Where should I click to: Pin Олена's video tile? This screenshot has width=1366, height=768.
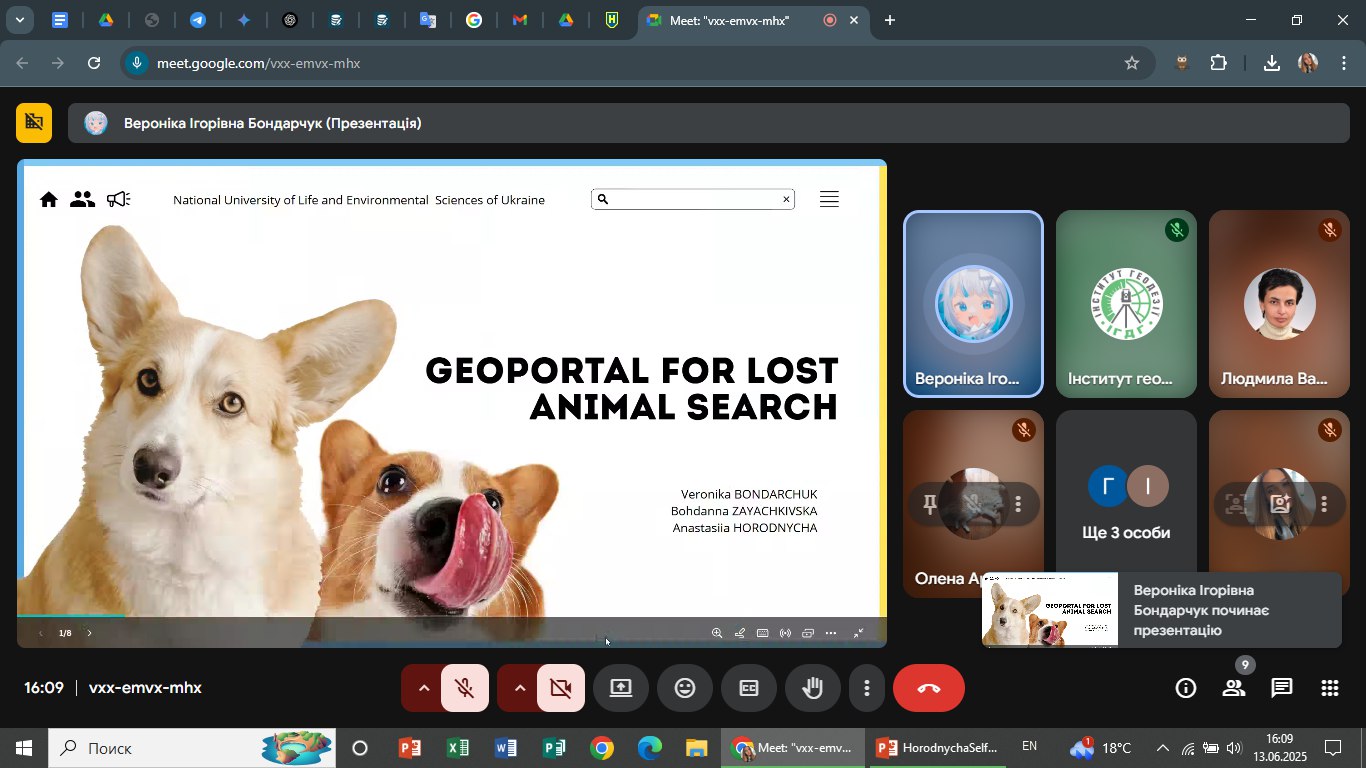930,505
